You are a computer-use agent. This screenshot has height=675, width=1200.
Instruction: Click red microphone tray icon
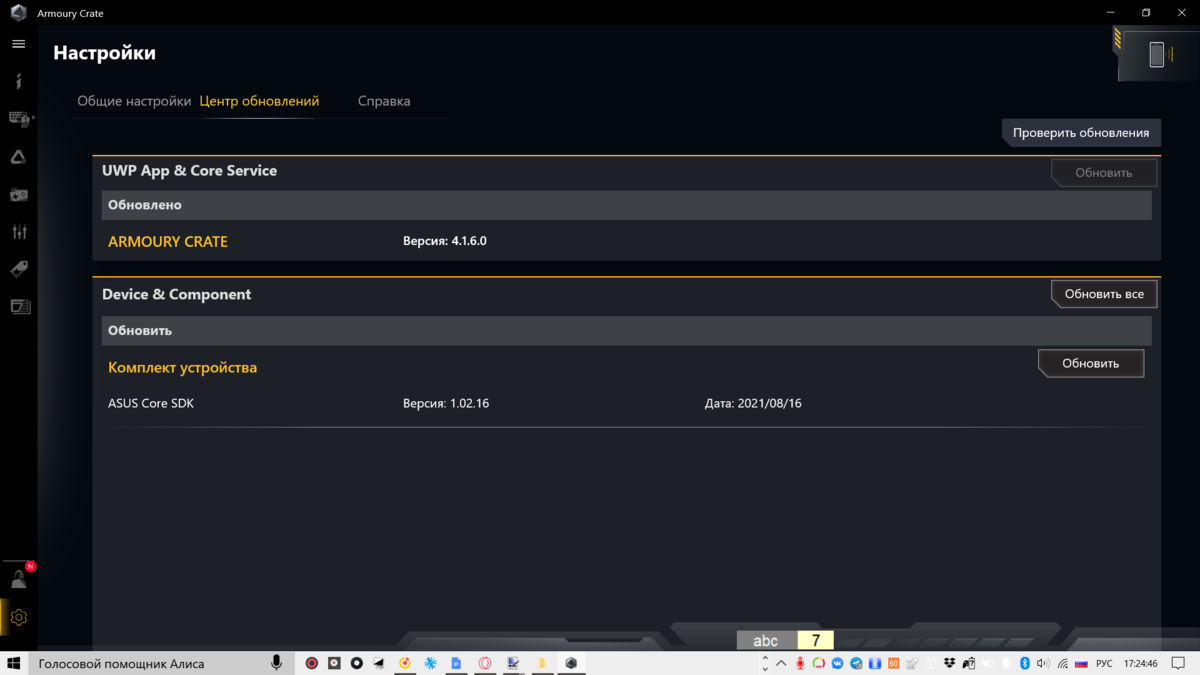pos(800,663)
